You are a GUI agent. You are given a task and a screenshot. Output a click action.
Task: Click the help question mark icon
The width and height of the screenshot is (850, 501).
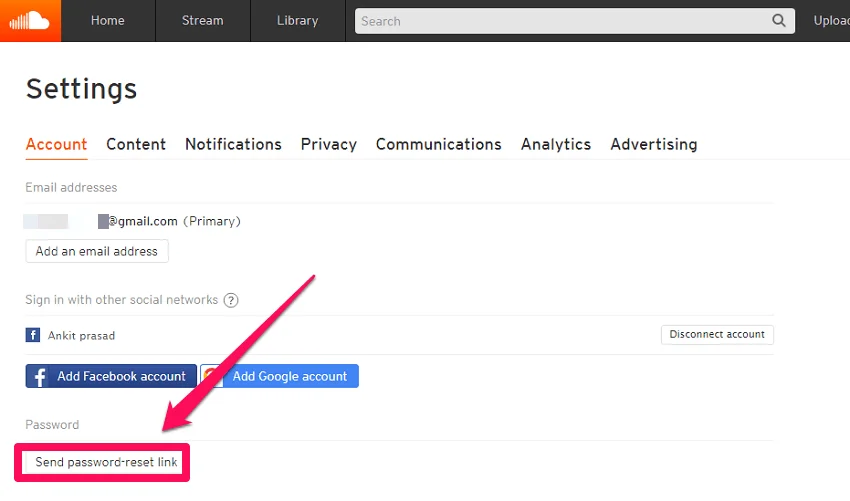pos(231,300)
